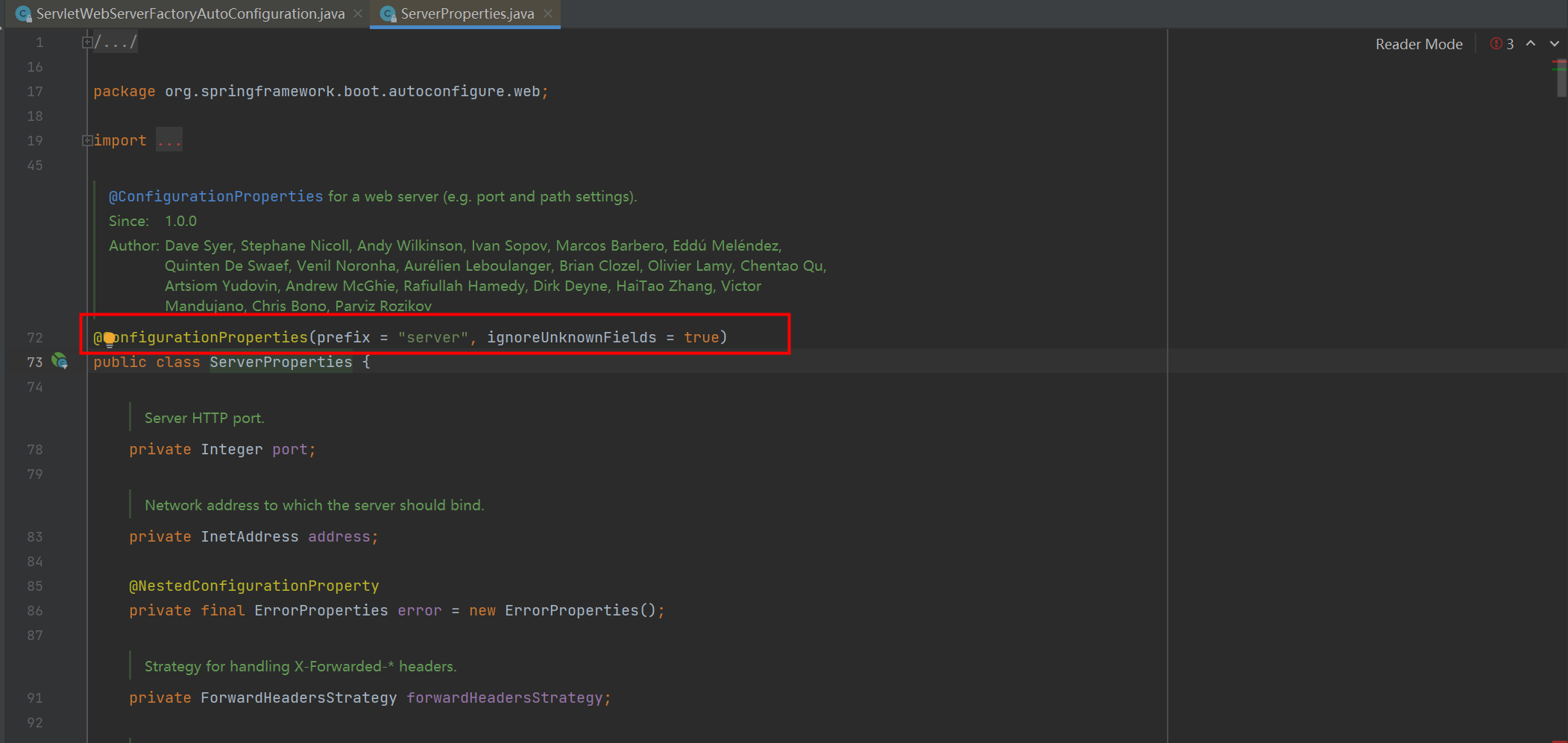Screen dimensions: 1568x743
Task: Click the error field name on line 86
Action: [x=420, y=610]
